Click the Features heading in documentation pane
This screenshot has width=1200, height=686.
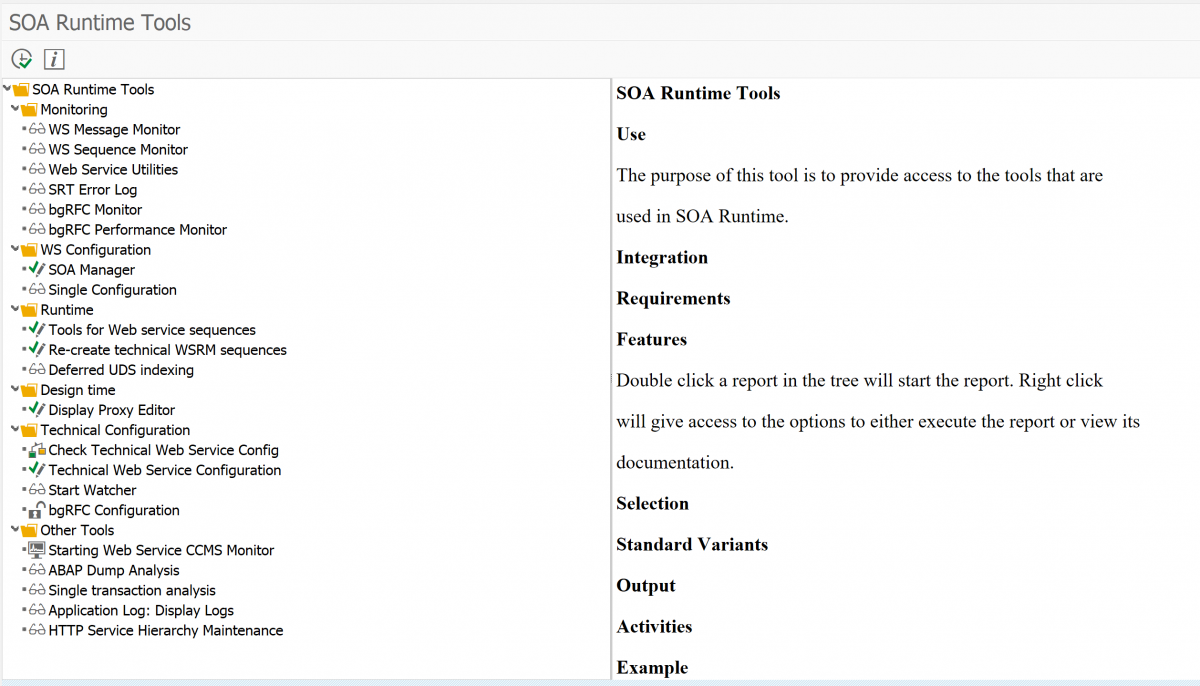point(652,339)
